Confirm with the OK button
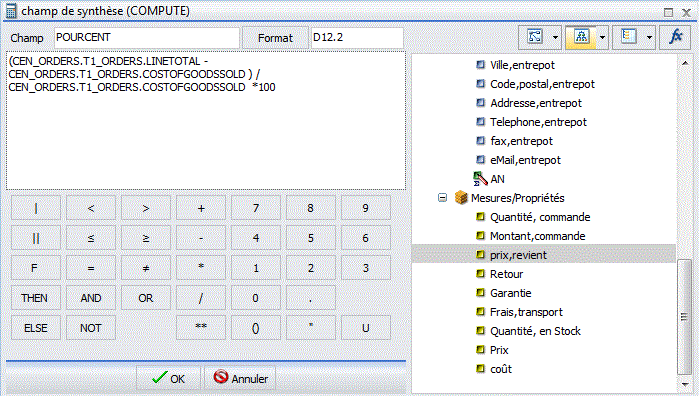The width and height of the screenshot is (699, 396). 168,378
